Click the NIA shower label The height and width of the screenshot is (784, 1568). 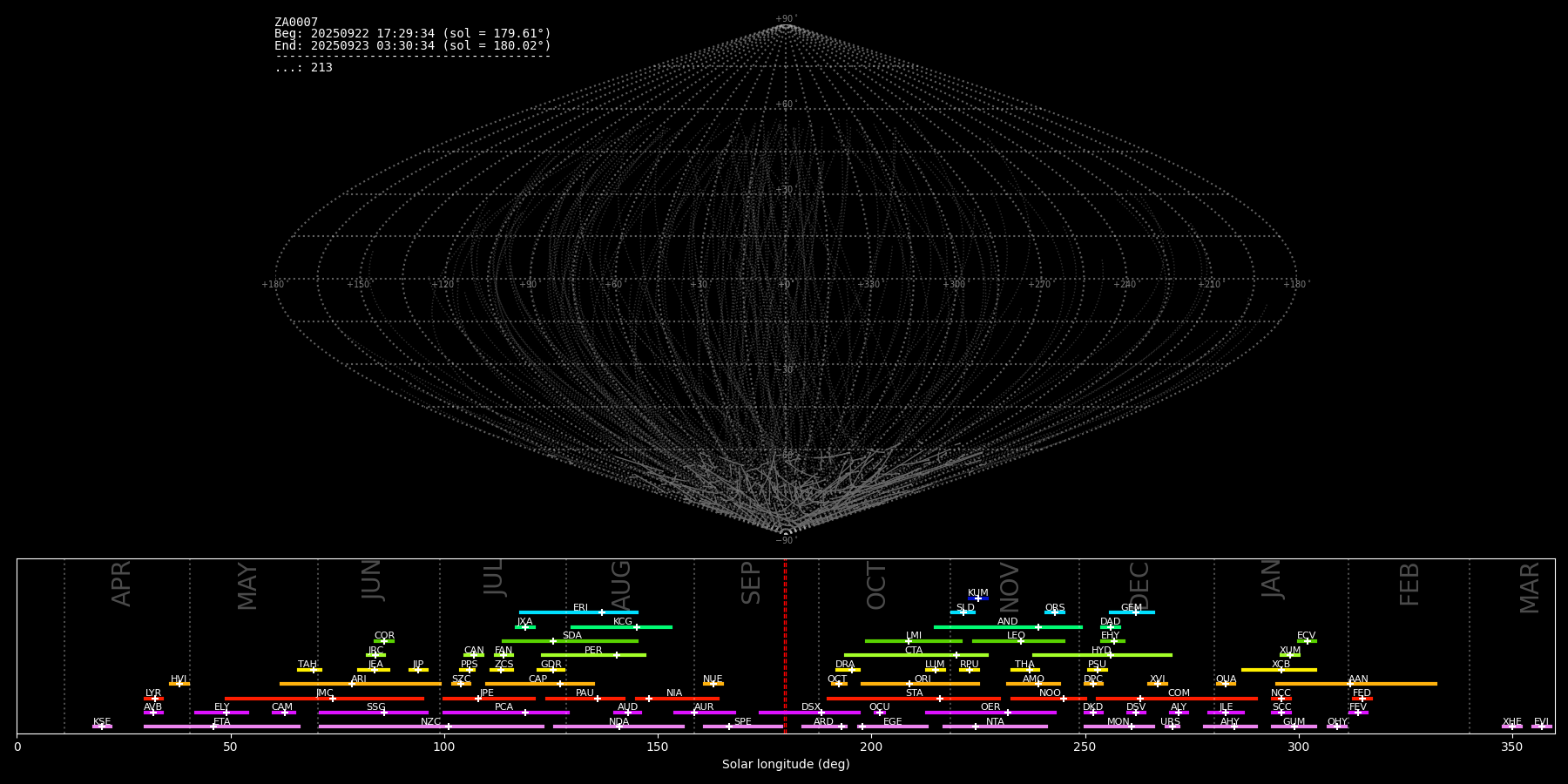coord(674,693)
